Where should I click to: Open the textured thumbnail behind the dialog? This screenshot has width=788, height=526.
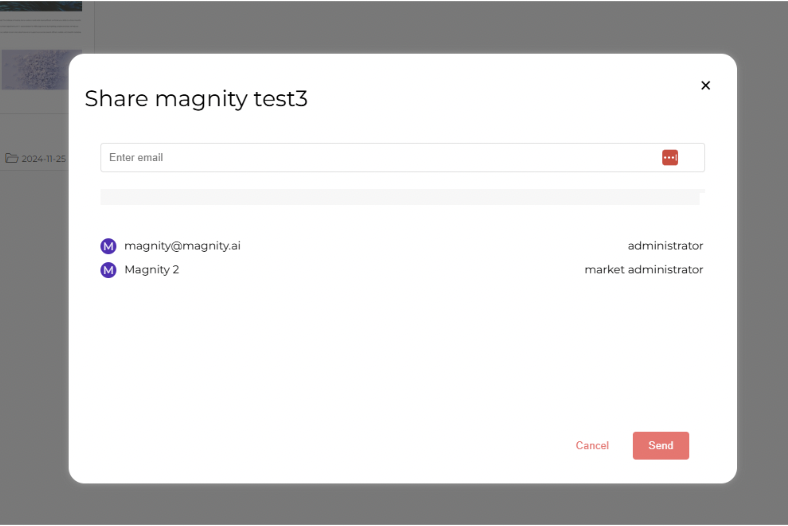click(x=34, y=70)
